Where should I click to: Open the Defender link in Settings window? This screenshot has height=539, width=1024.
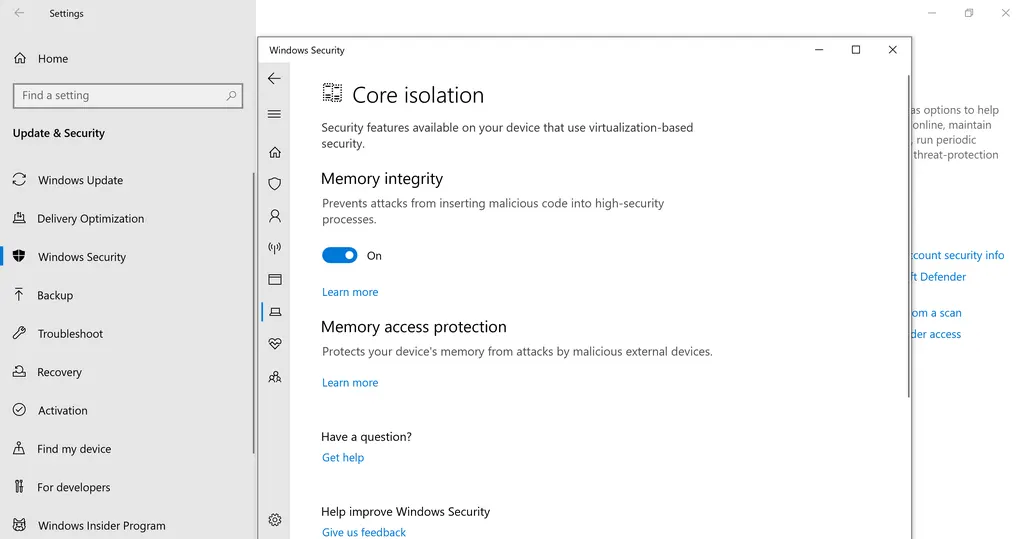pos(939,277)
